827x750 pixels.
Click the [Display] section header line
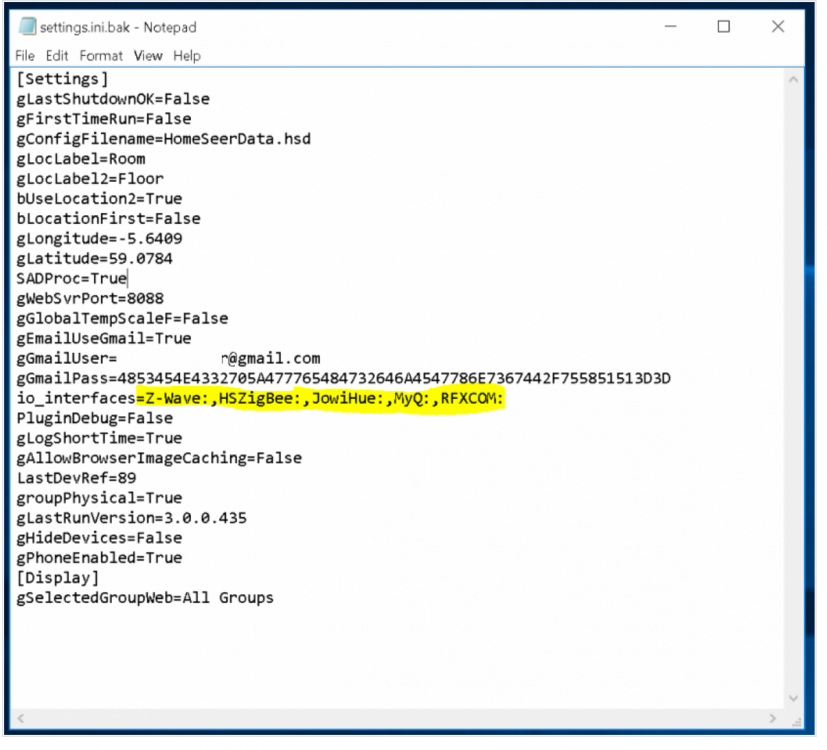tap(57, 578)
